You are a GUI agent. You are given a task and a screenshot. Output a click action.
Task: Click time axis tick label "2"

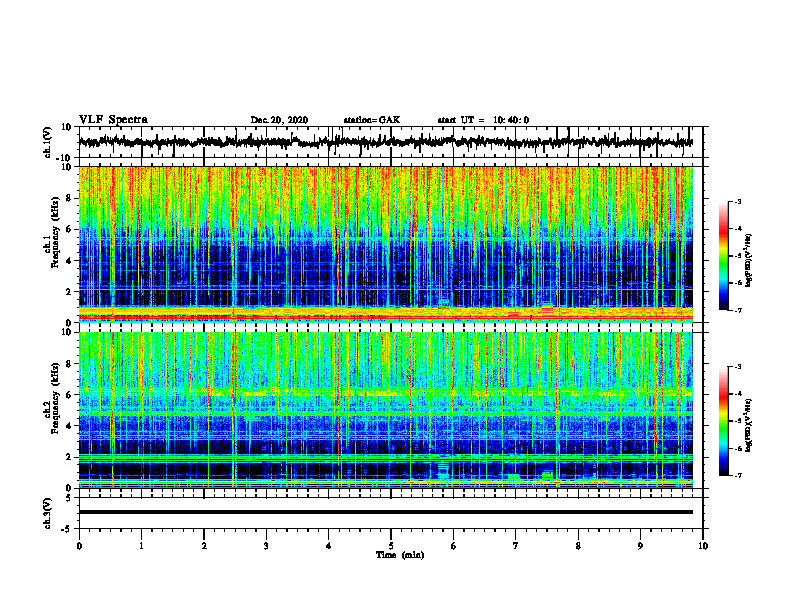[x=204, y=546]
